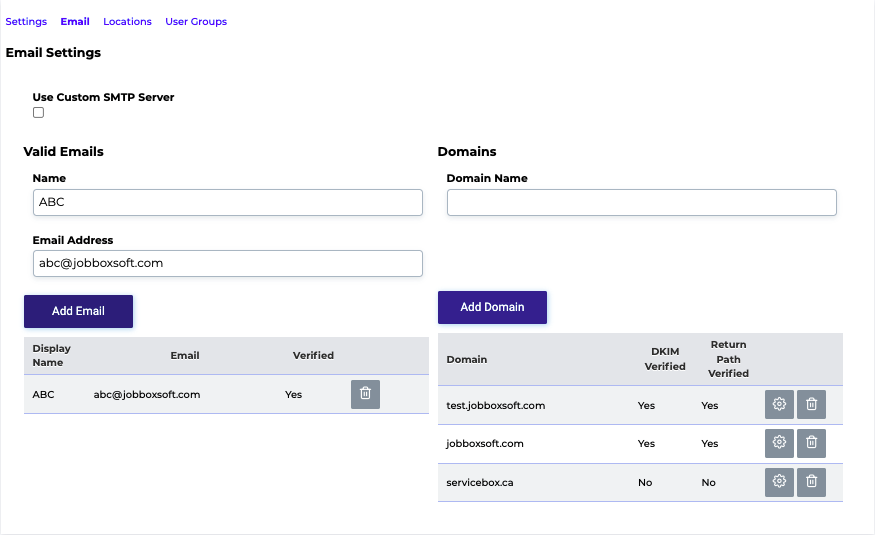Screen dimensions: 875x535
Task: Click Verified column header in emails table
Action: [313, 355]
